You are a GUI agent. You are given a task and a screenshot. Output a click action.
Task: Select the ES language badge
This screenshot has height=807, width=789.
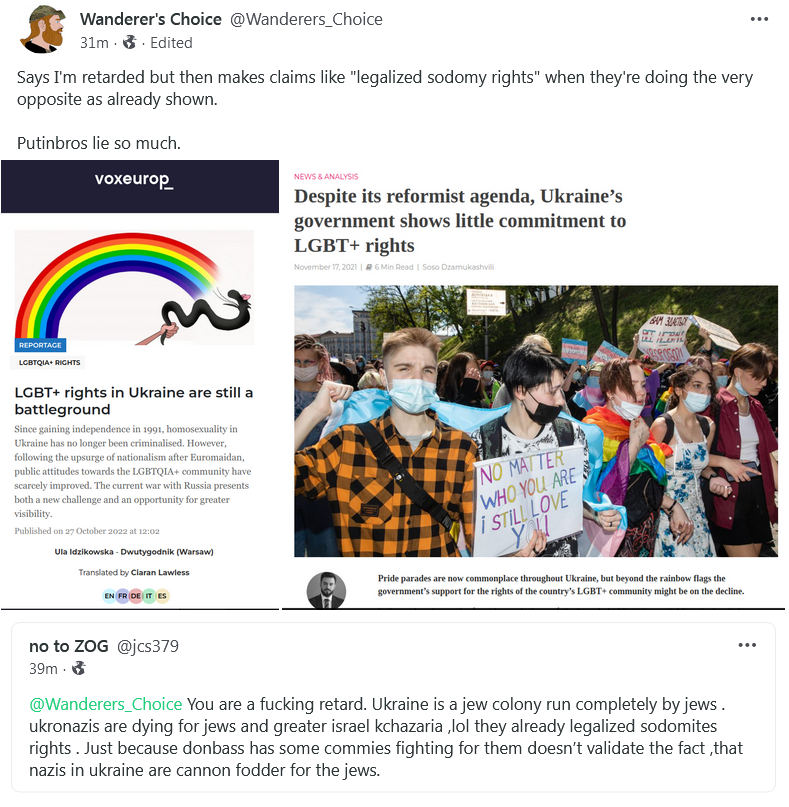point(162,596)
